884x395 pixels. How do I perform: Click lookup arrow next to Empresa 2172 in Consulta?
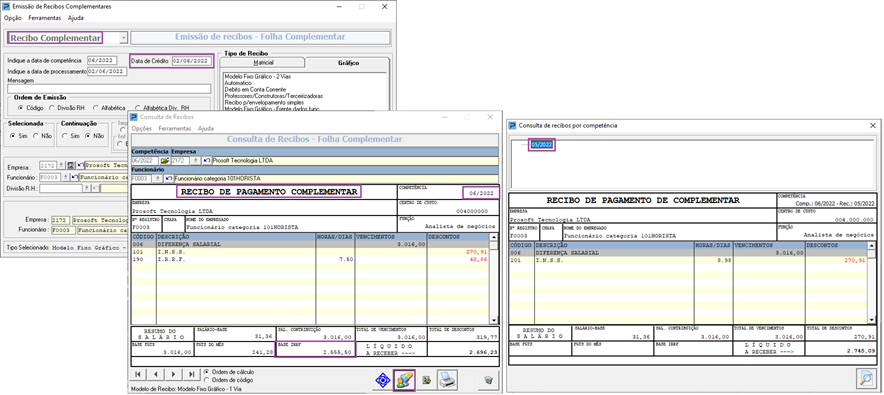pyautogui.click(x=196, y=161)
